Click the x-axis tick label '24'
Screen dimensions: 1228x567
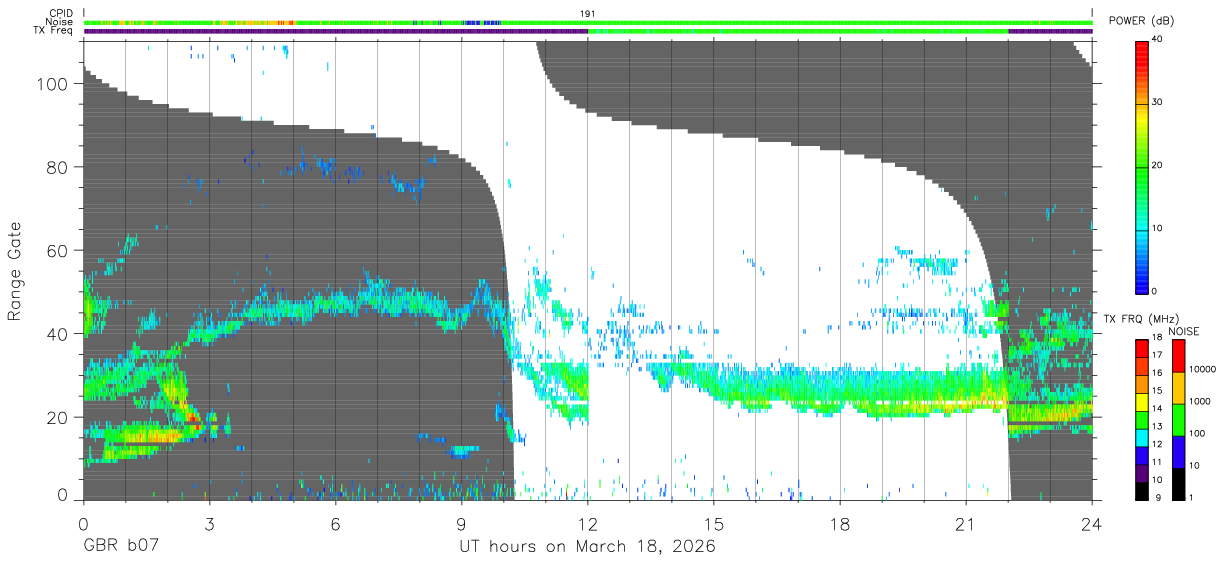tap(1092, 524)
